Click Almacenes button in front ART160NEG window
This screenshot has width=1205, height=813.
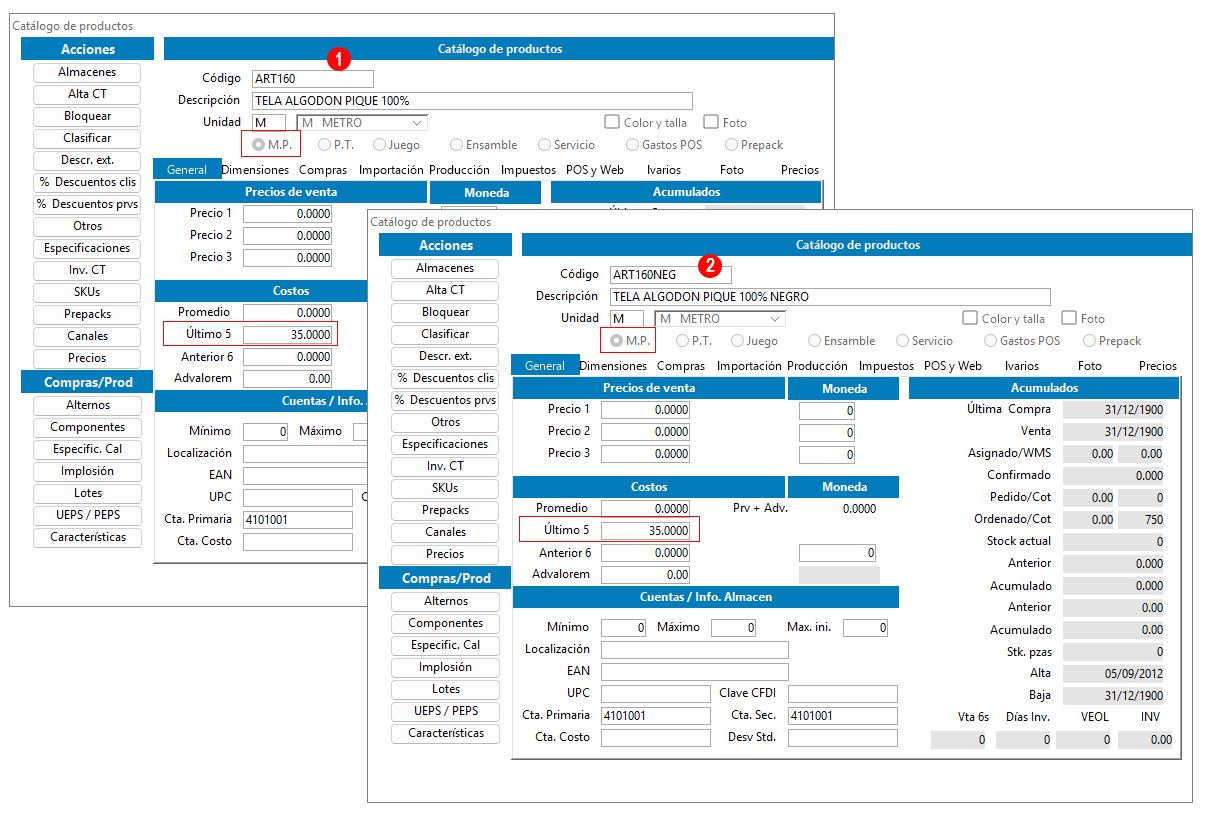pyautogui.click(x=445, y=268)
